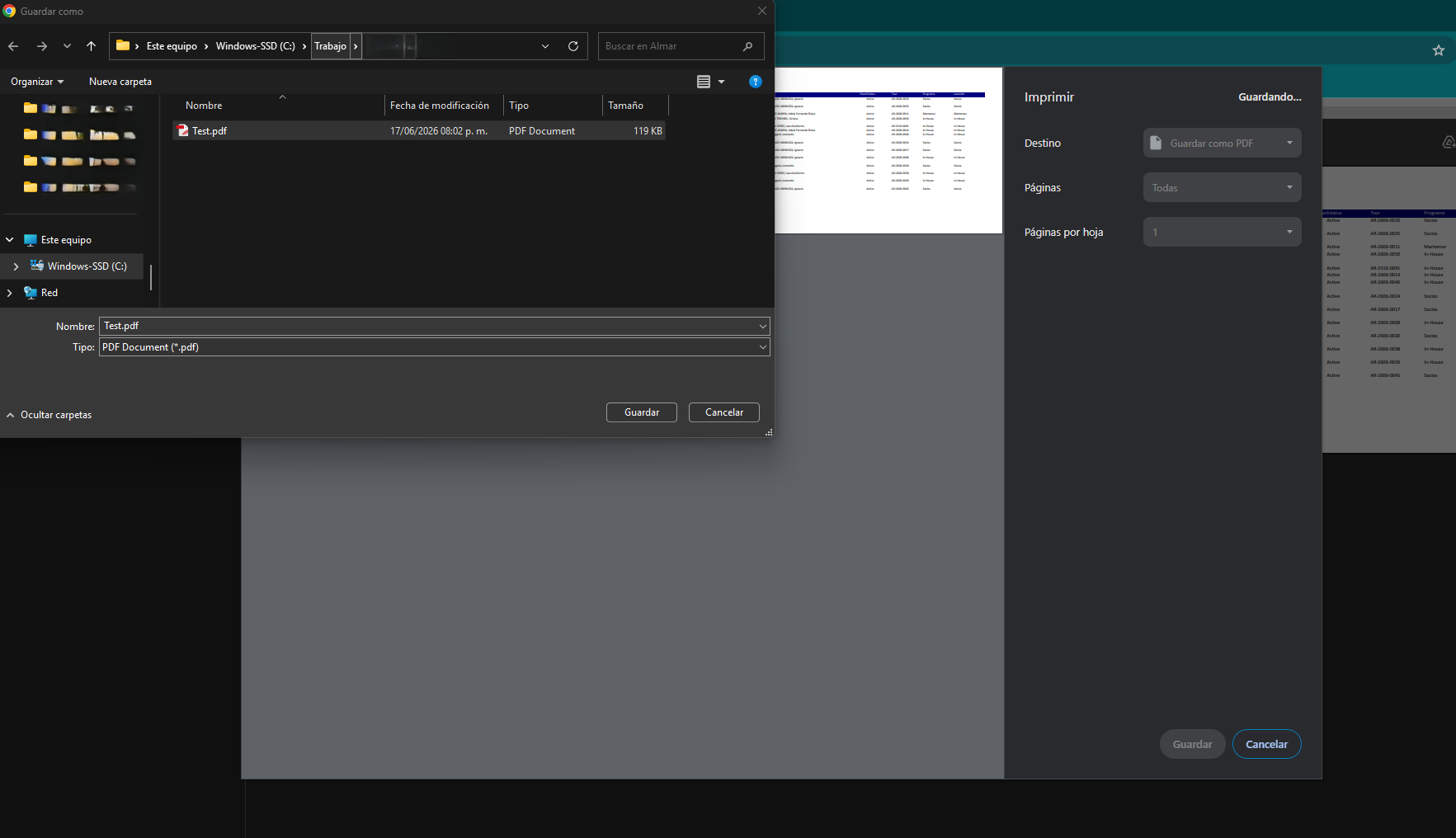Select Este equipo in address breadcrumb
Image resolution: width=1456 pixels, height=838 pixels.
click(172, 46)
